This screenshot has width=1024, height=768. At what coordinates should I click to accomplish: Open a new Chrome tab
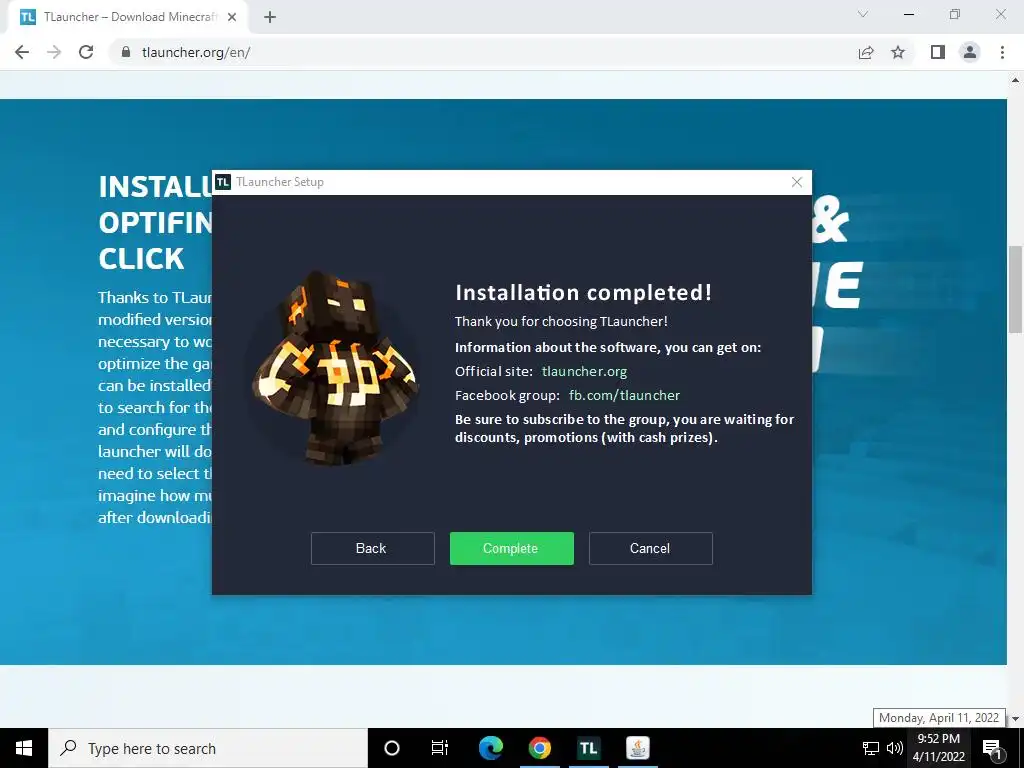pyautogui.click(x=270, y=17)
